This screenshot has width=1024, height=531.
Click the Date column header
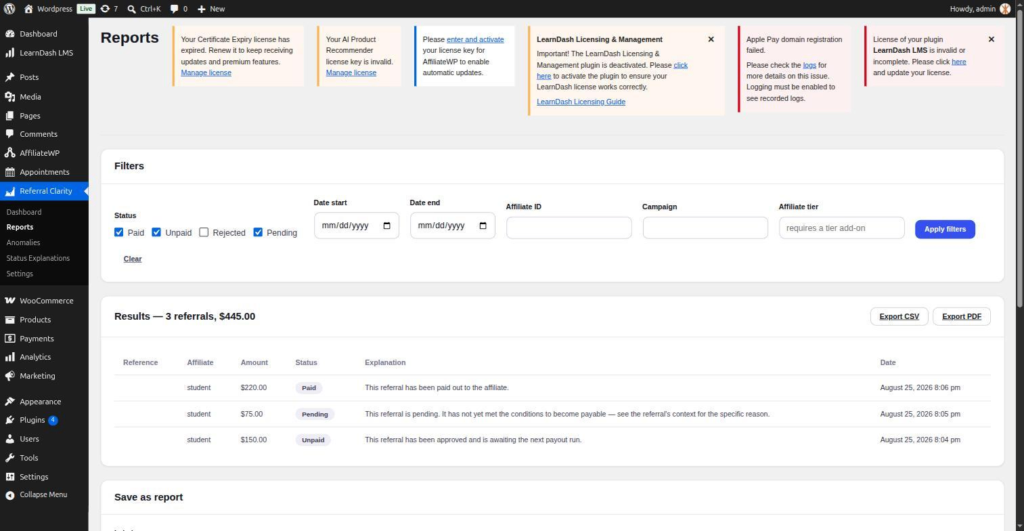[888, 362]
